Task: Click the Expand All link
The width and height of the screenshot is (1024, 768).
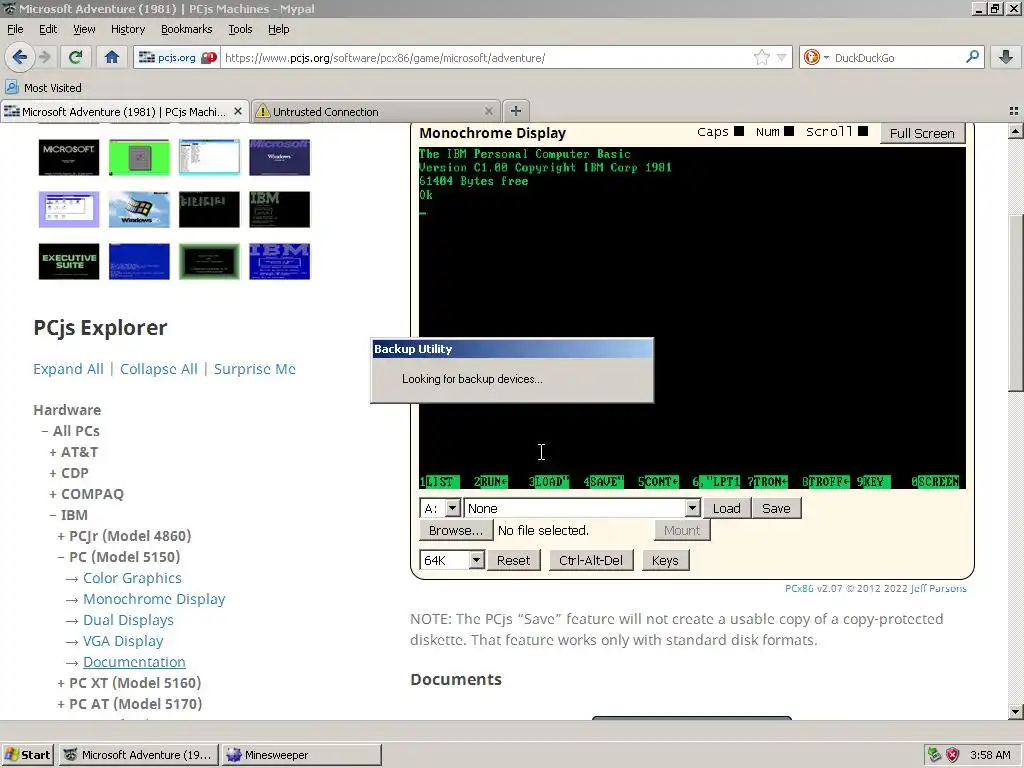Action: [x=68, y=369]
